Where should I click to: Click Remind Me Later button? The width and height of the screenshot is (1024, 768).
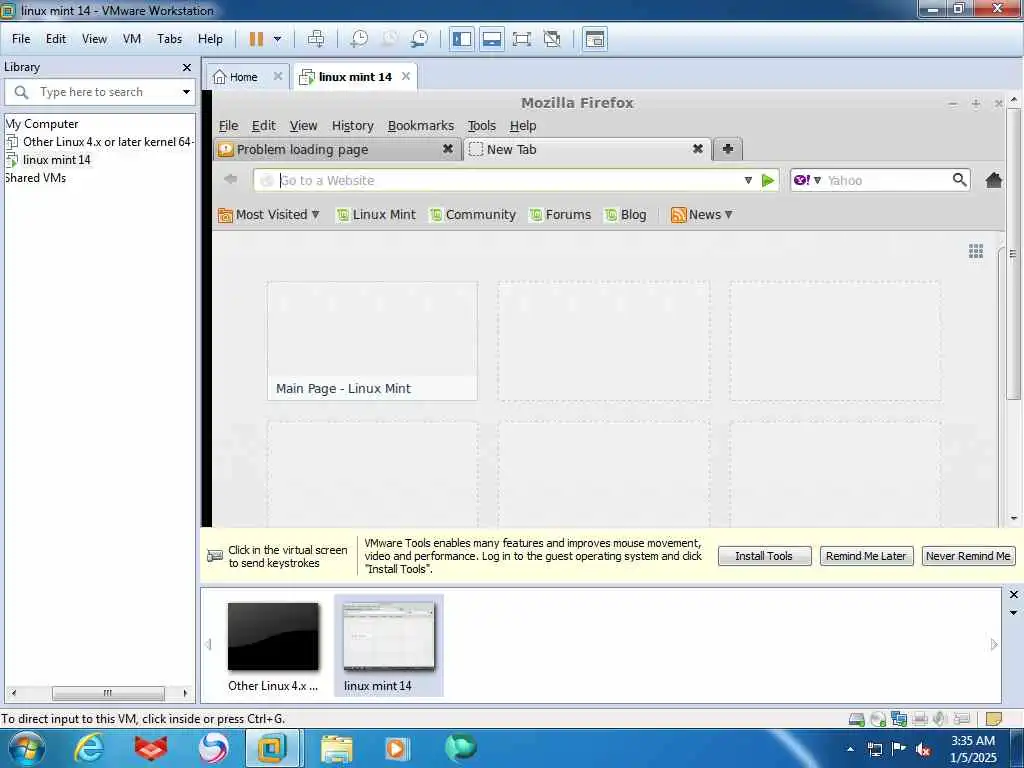(x=866, y=556)
